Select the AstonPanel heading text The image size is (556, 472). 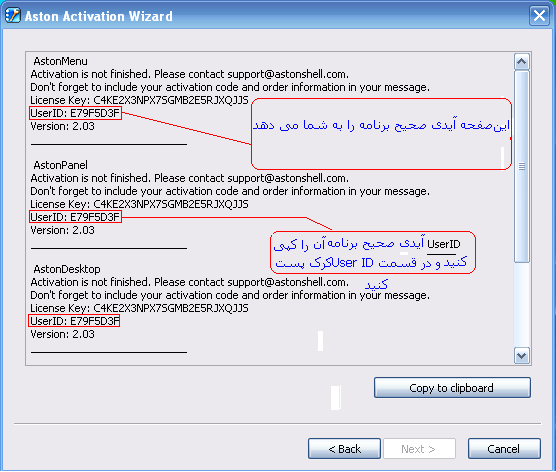[61, 165]
